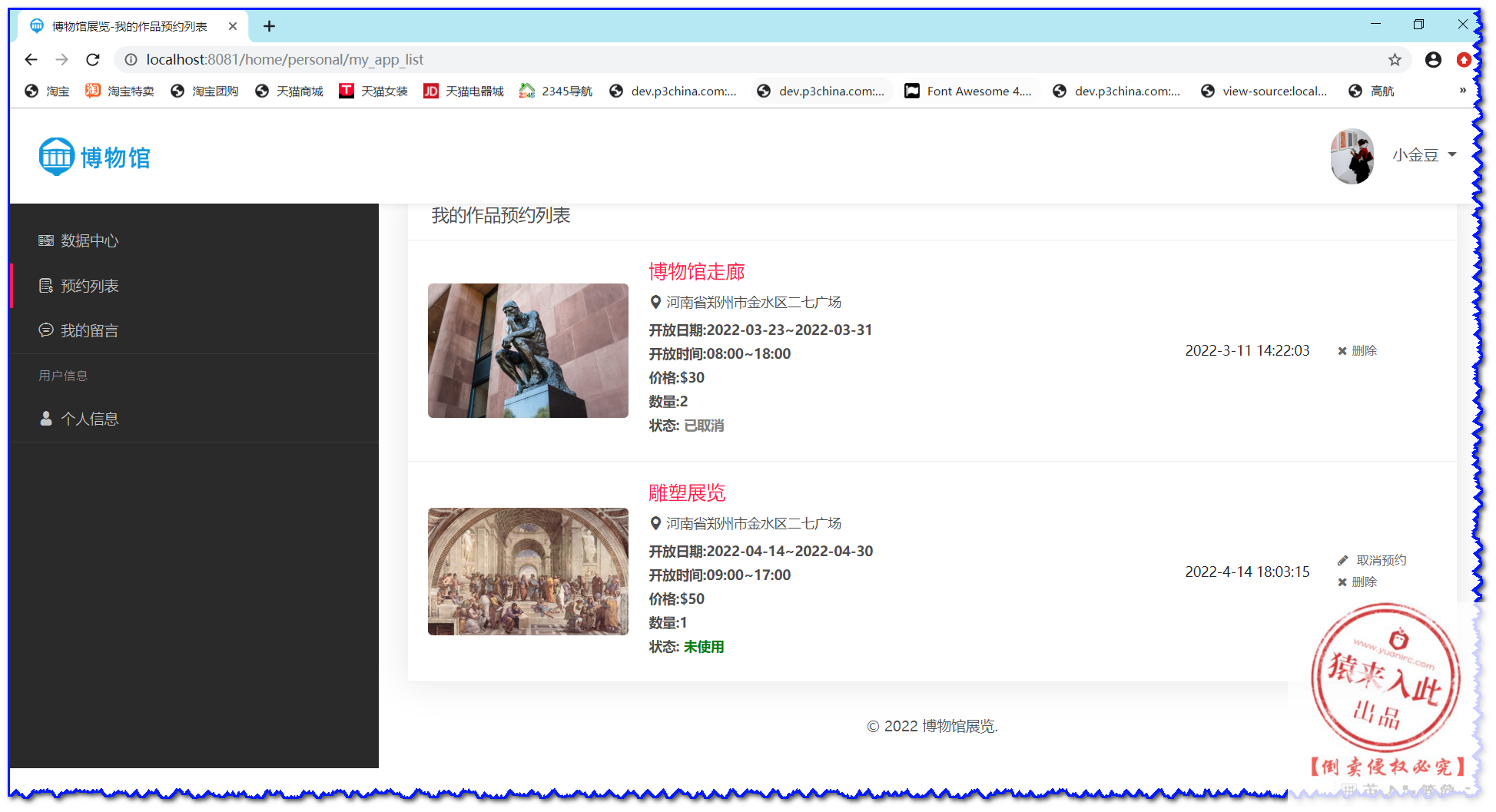Open the Font Awesome 4 bookmark

click(968, 91)
